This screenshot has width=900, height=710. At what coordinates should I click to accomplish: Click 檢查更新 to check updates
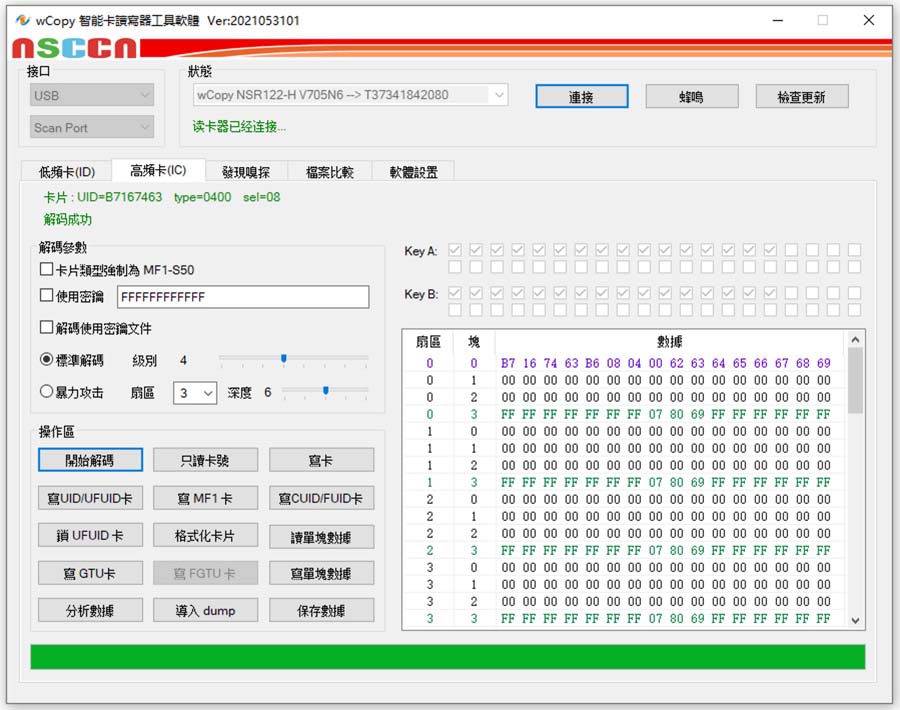801,97
